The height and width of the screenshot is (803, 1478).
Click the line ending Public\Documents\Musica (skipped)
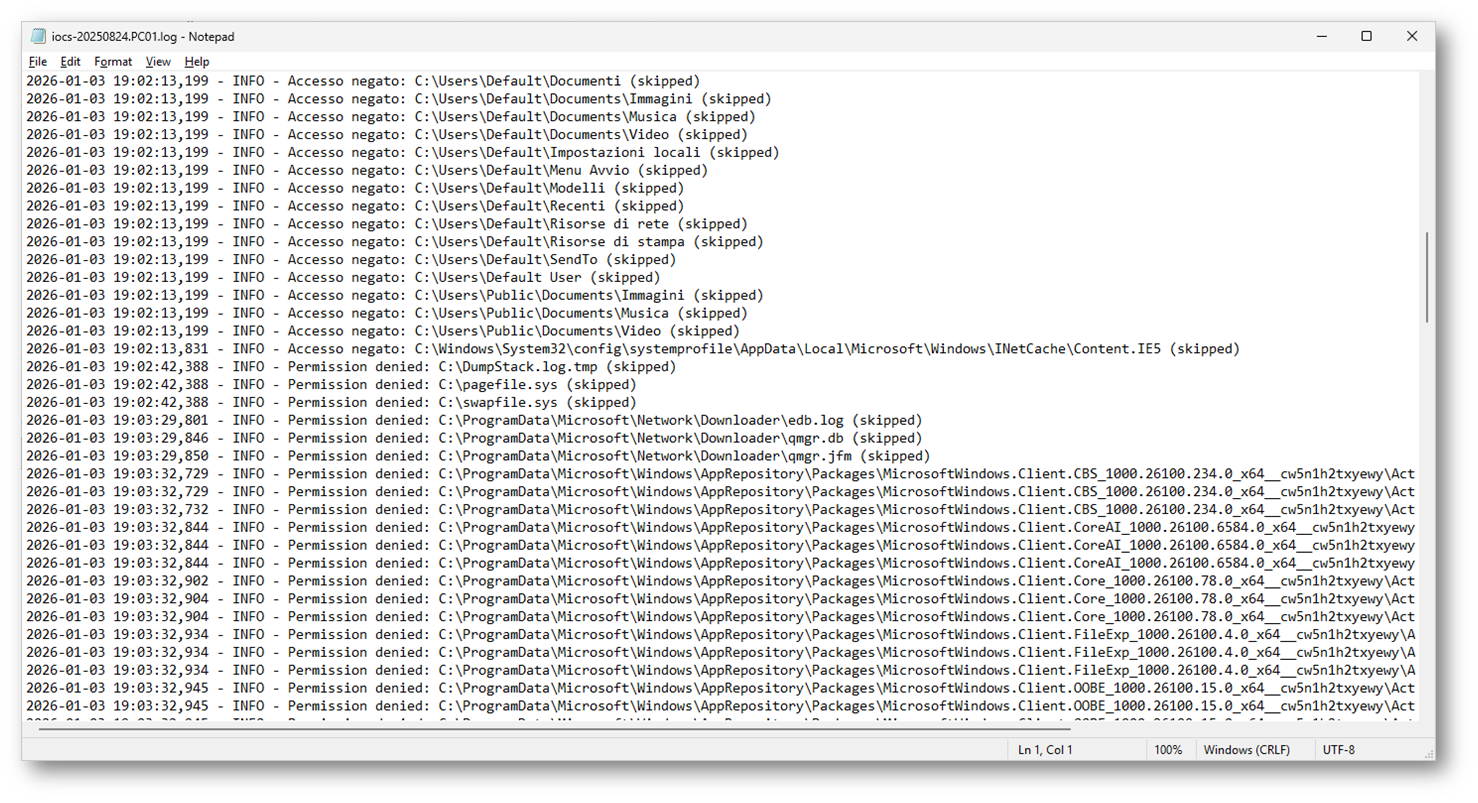click(x=386, y=314)
